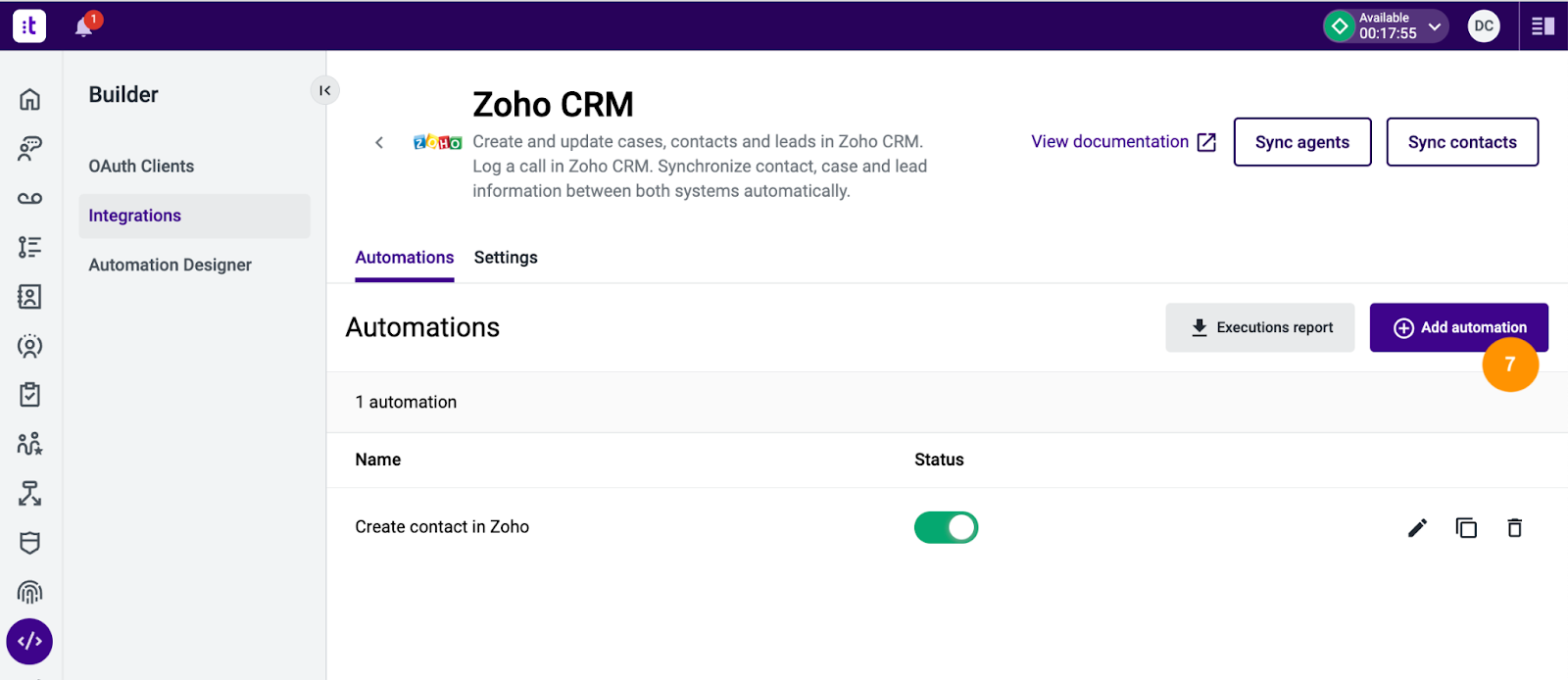Collapse the Builder side panel
This screenshot has width=1568, height=680.
(325, 90)
